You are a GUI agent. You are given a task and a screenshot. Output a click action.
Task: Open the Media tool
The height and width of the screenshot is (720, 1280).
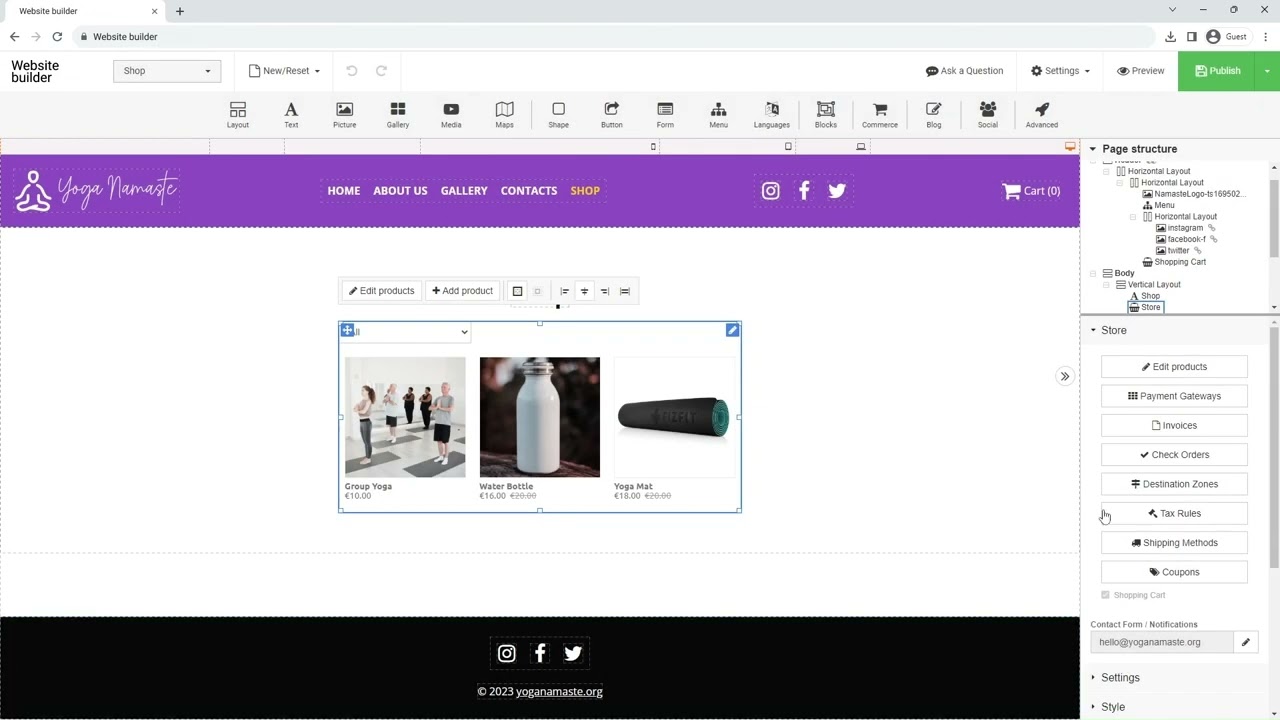[x=451, y=115]
